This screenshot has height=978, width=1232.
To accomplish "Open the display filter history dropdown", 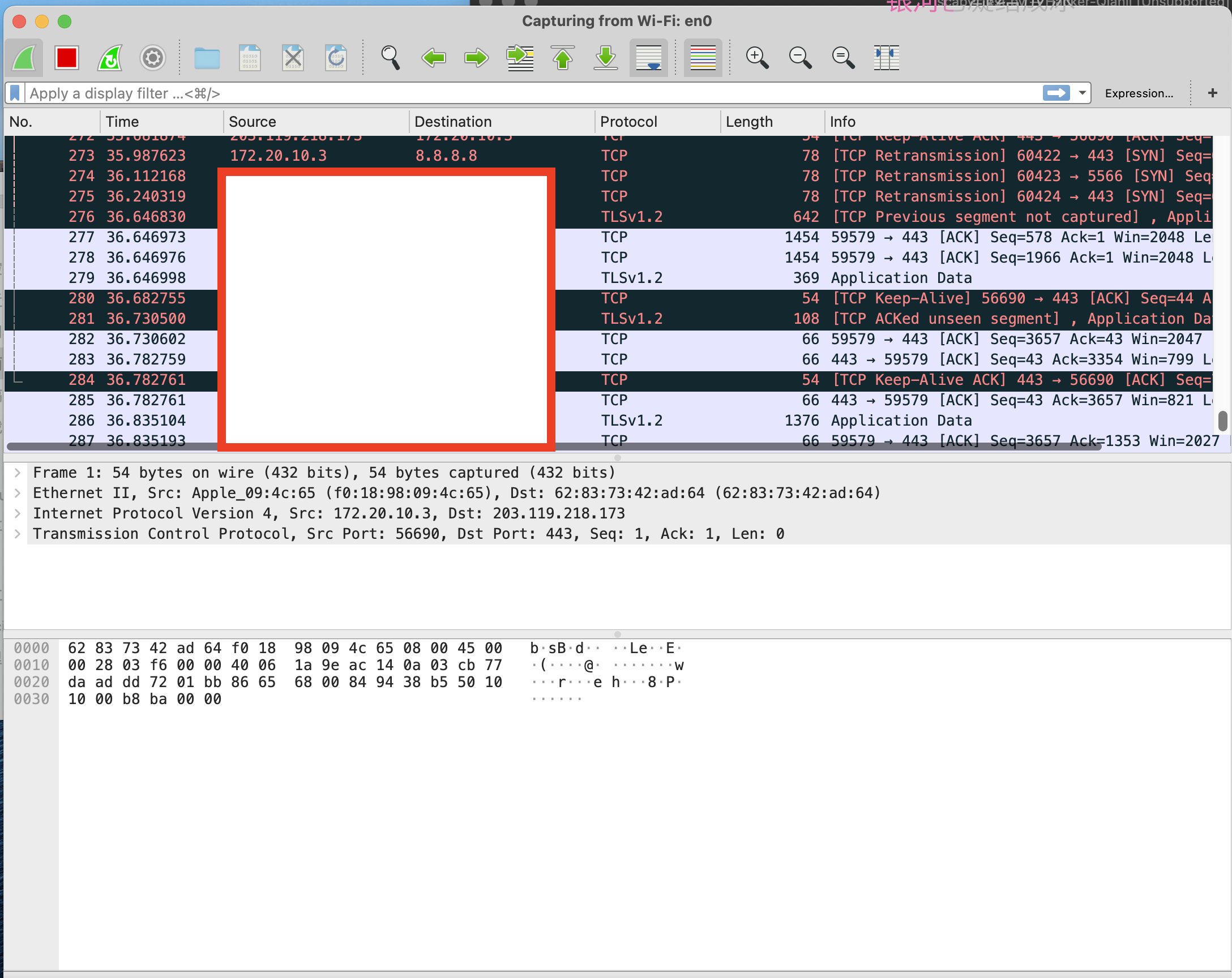I will pos(1082,93).
